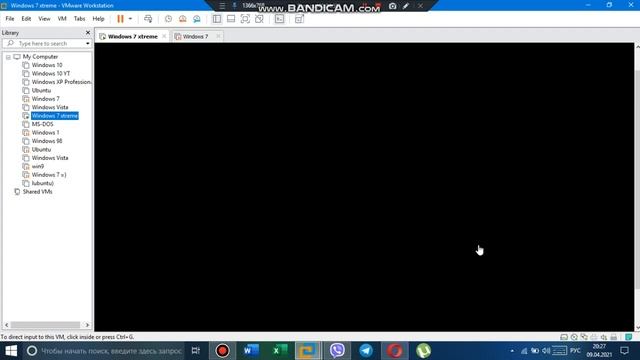Image resolution: width=640 pixels, height=360 pixels.
Task: Select the Windows 10 VM
Action: pos(47,65)
